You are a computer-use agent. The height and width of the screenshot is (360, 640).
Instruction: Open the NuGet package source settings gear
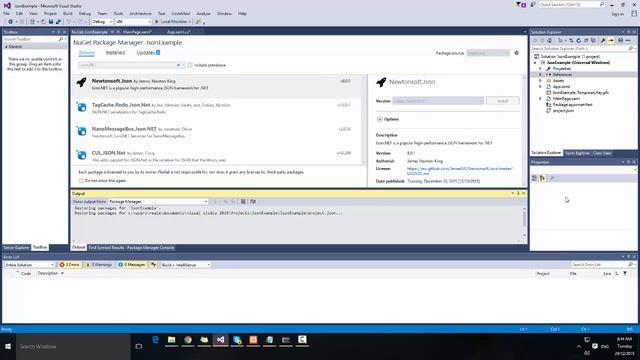[x=516, y=53]
